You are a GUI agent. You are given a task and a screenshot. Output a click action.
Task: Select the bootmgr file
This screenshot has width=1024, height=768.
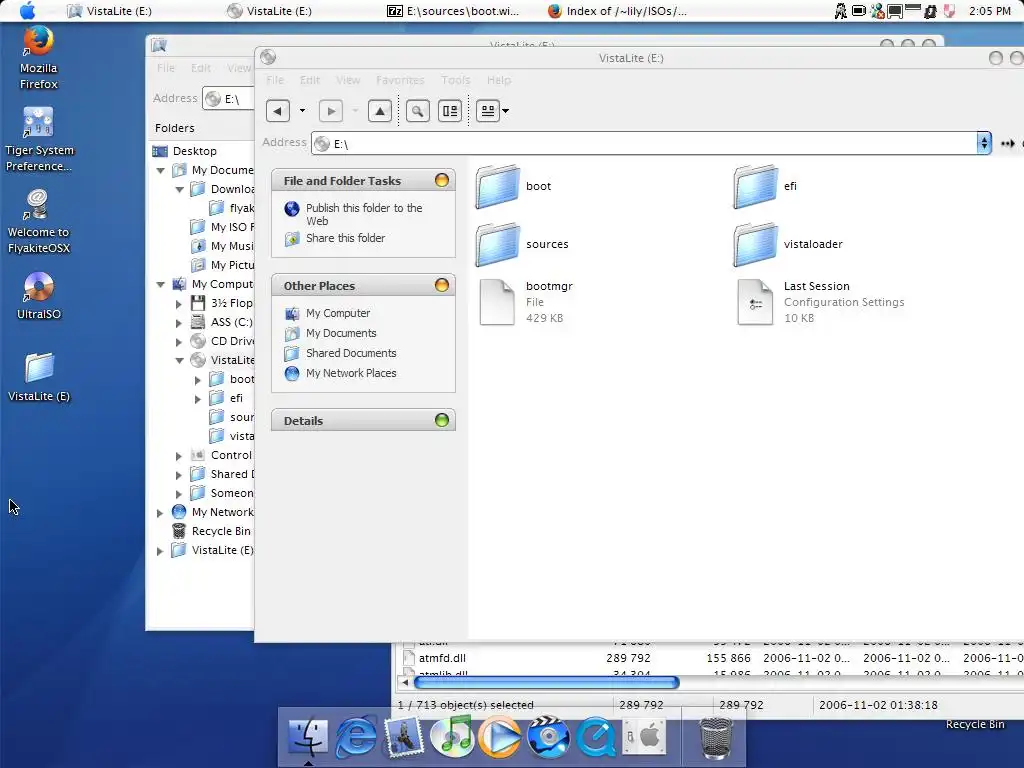pyautogui.click(x=526, y=302)
